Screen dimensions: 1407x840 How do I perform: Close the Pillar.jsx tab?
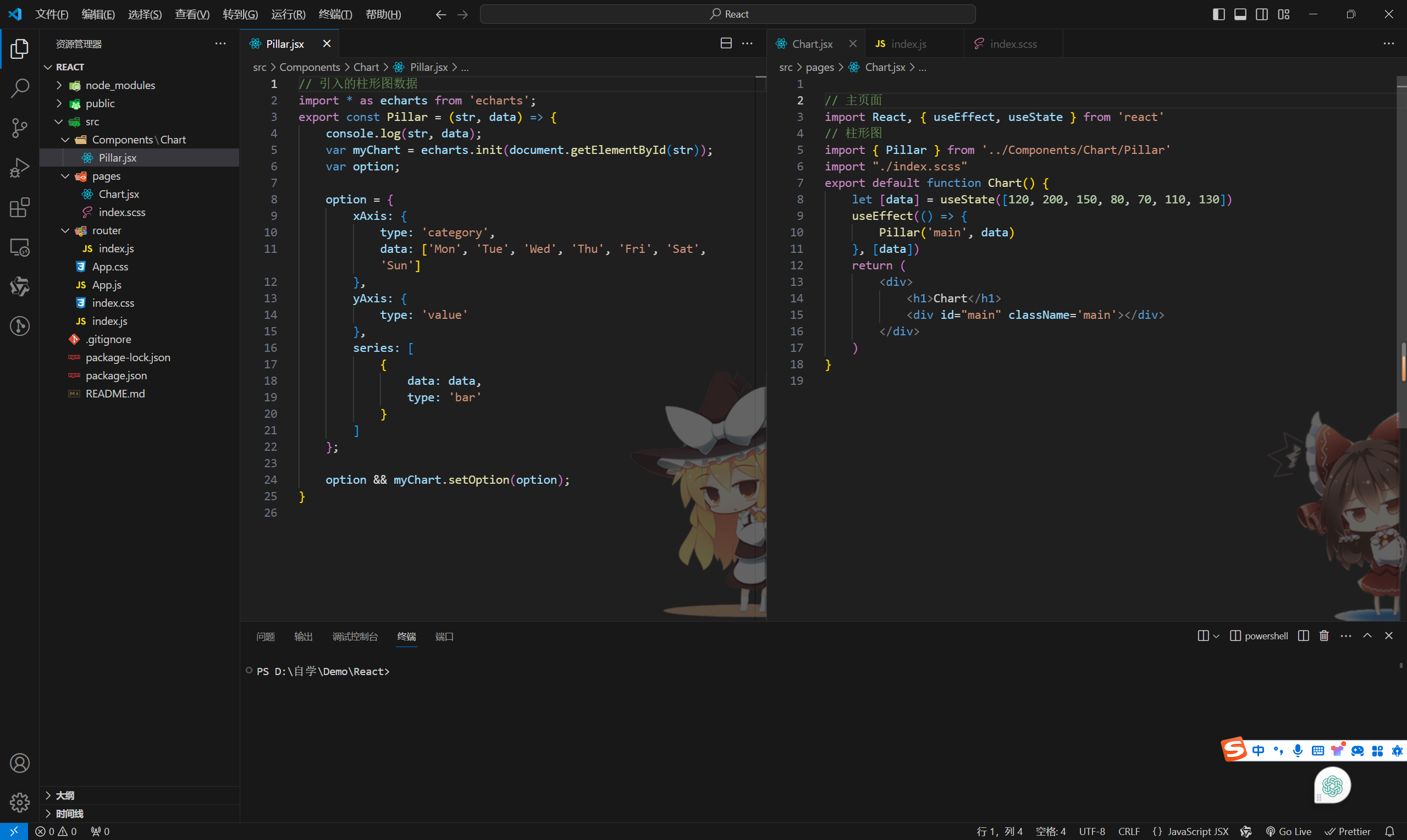coord(327,43)
